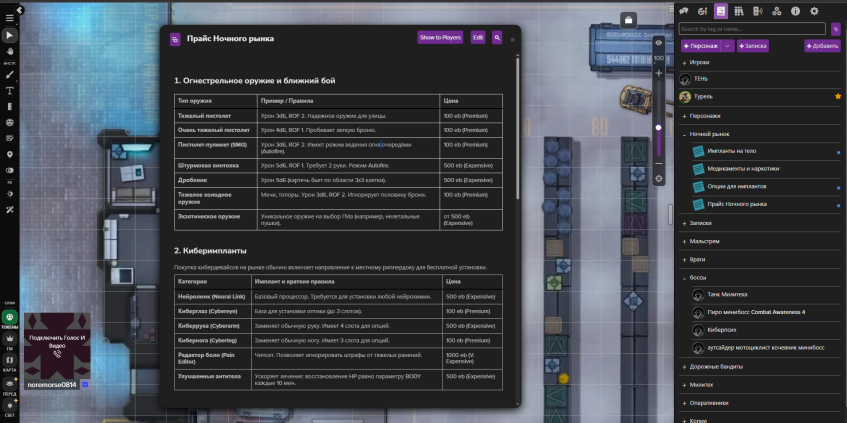This screenshot has width=847, height=423.
Task: Open the Journal tab
Action: pos(721,11)
